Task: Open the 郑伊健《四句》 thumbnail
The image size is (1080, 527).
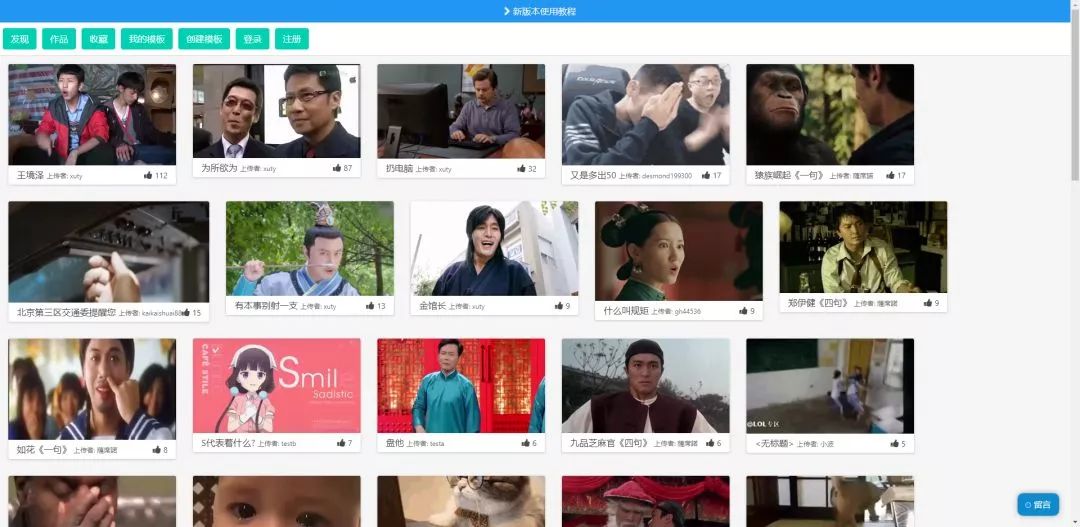Action: pos(864,247)
